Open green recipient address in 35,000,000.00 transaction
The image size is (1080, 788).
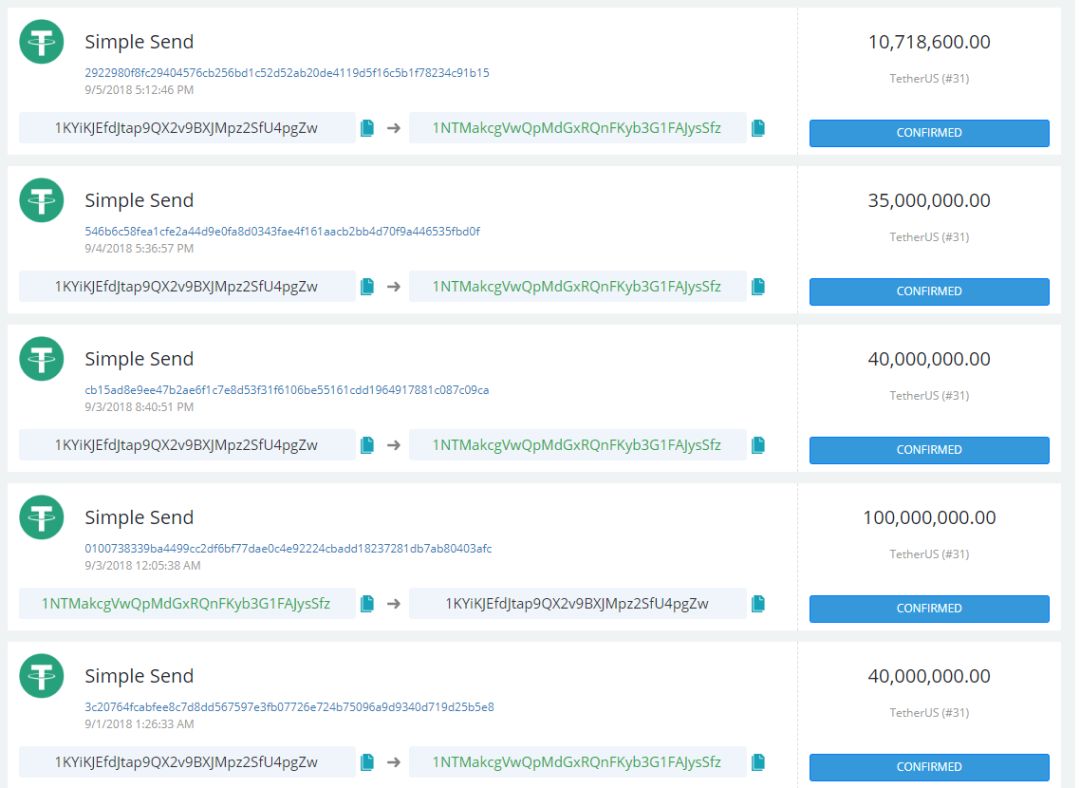click(577, 287)
